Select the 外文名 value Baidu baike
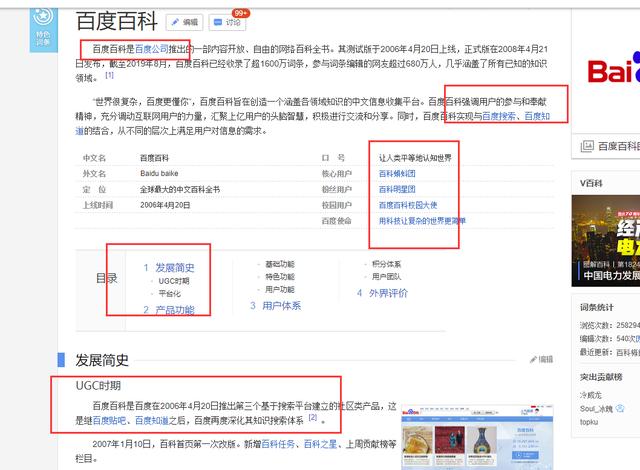 (159, 173)
